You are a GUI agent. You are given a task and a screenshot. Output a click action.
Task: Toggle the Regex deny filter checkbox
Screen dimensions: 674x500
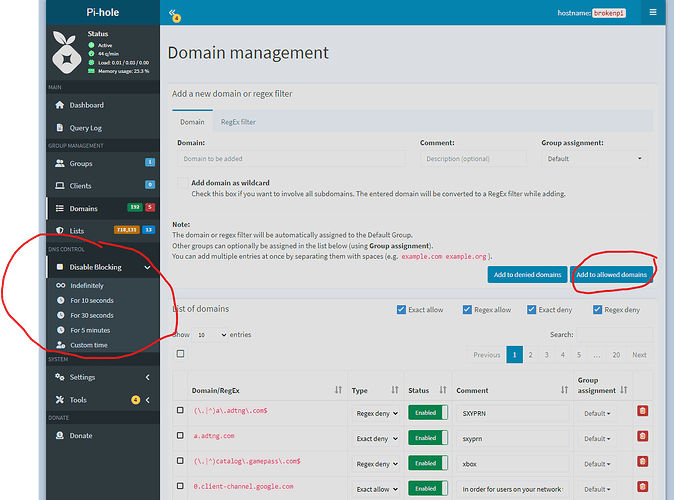[597, 310]
